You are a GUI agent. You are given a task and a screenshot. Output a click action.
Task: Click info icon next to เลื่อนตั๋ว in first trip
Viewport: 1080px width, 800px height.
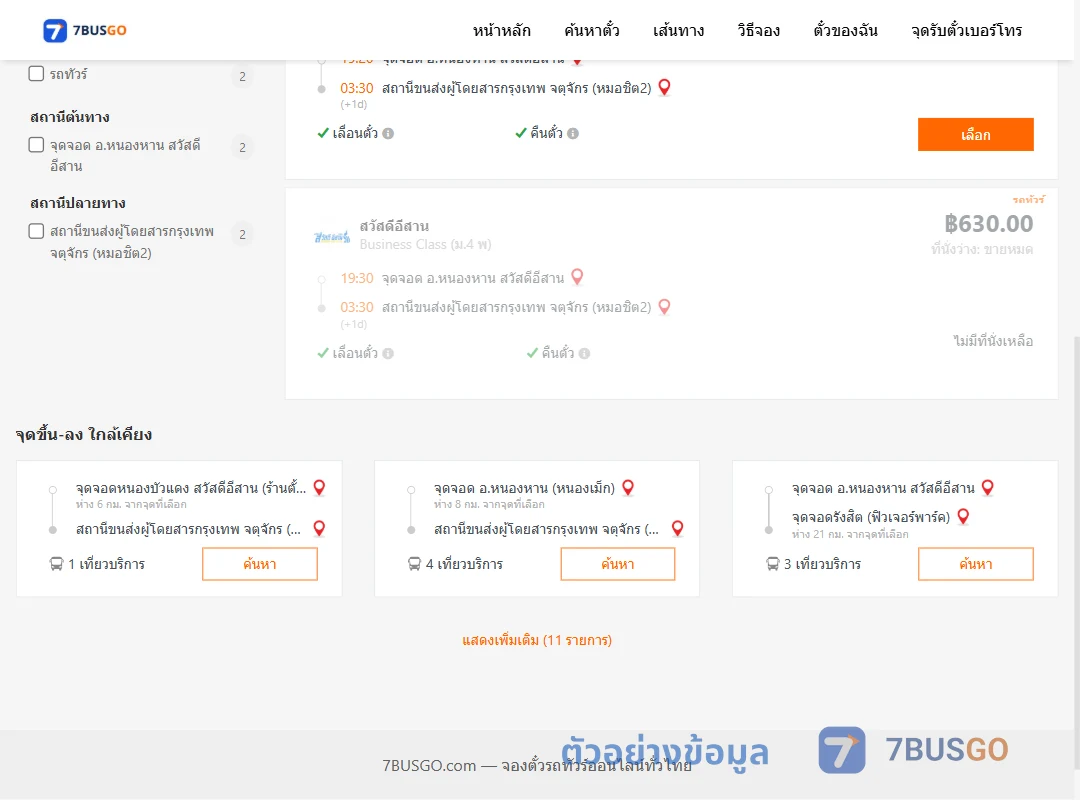(x=388, y=134)
